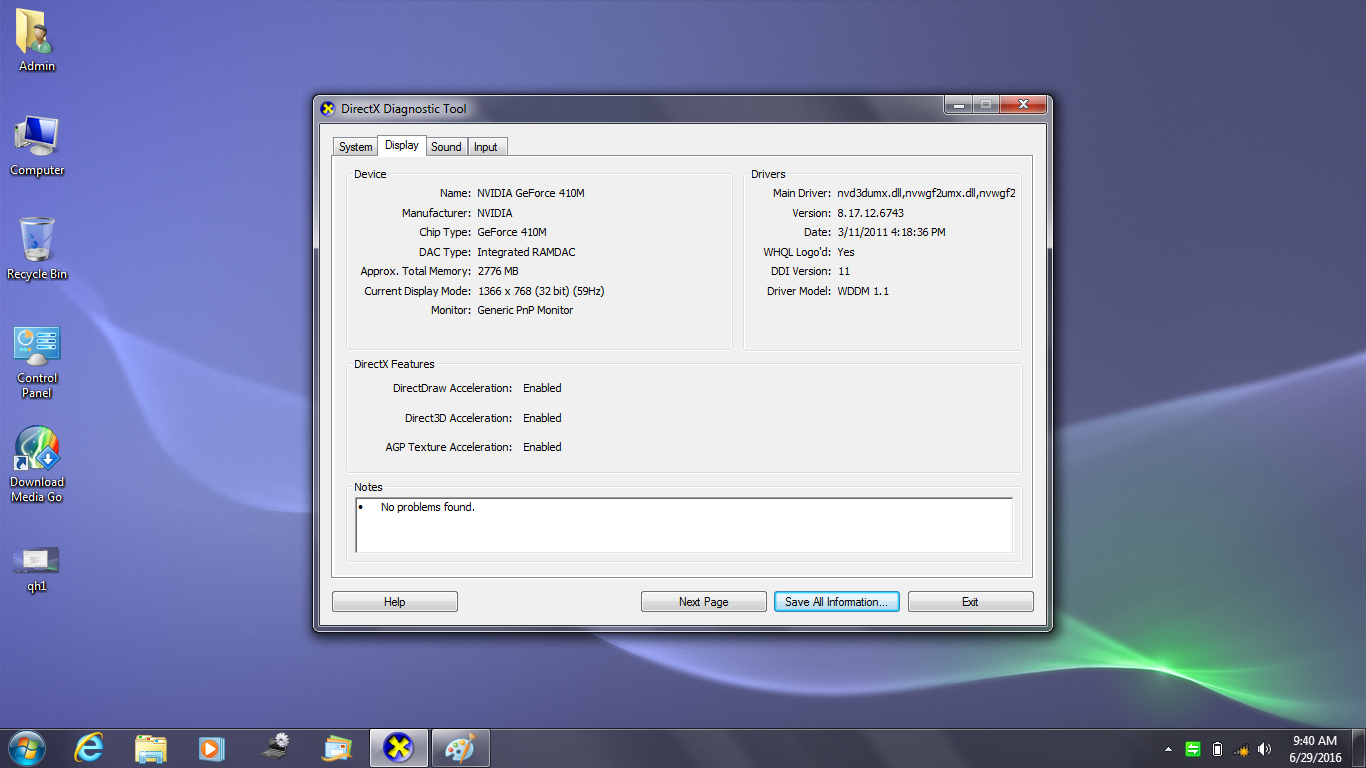Open Windows Explorer from taskbar
1366x768 pixels.
pyautogui.click(x=151, y=747)
